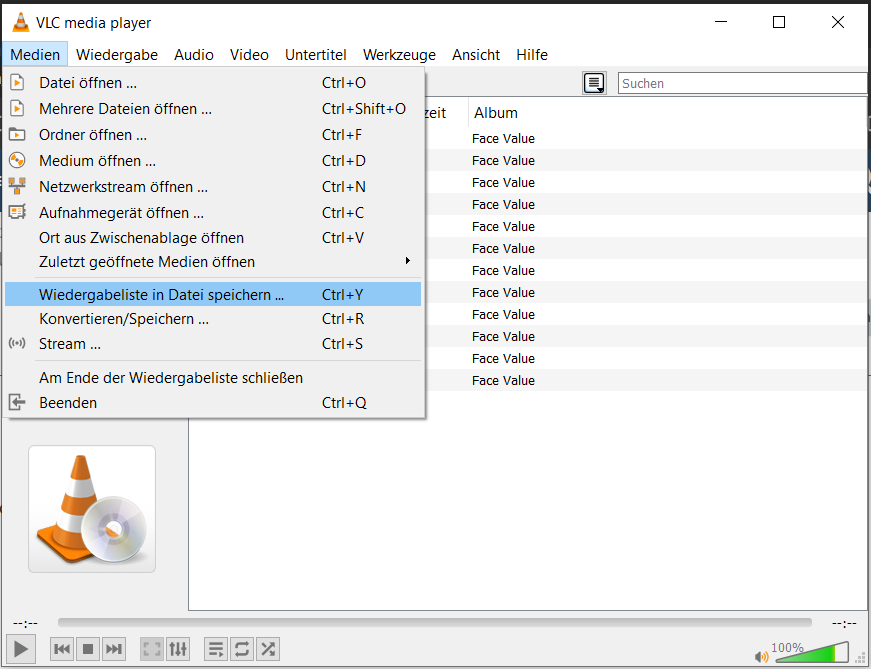Click remaining time label right of seek bar

tap(844, 623)
